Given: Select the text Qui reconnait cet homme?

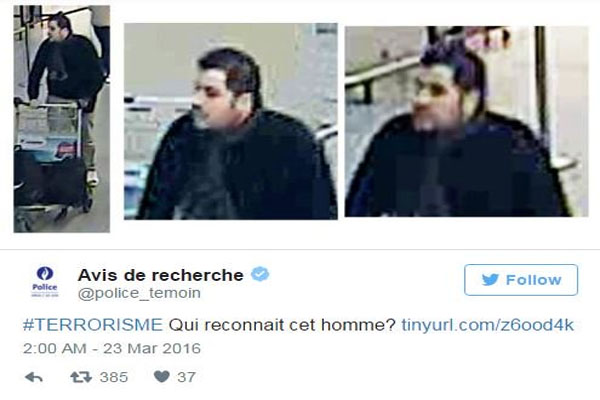Looking at the screenshot, I should (x=282, y=325).
